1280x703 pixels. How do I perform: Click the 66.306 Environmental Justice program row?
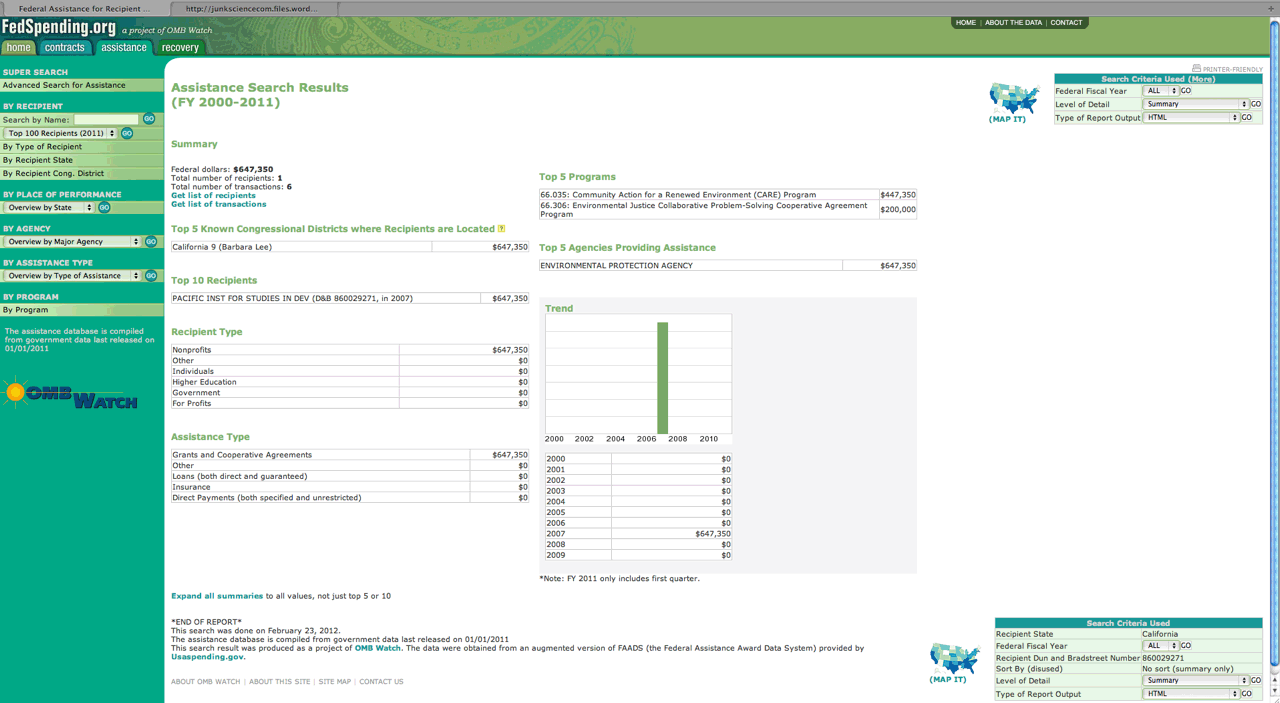coord(728,210)
